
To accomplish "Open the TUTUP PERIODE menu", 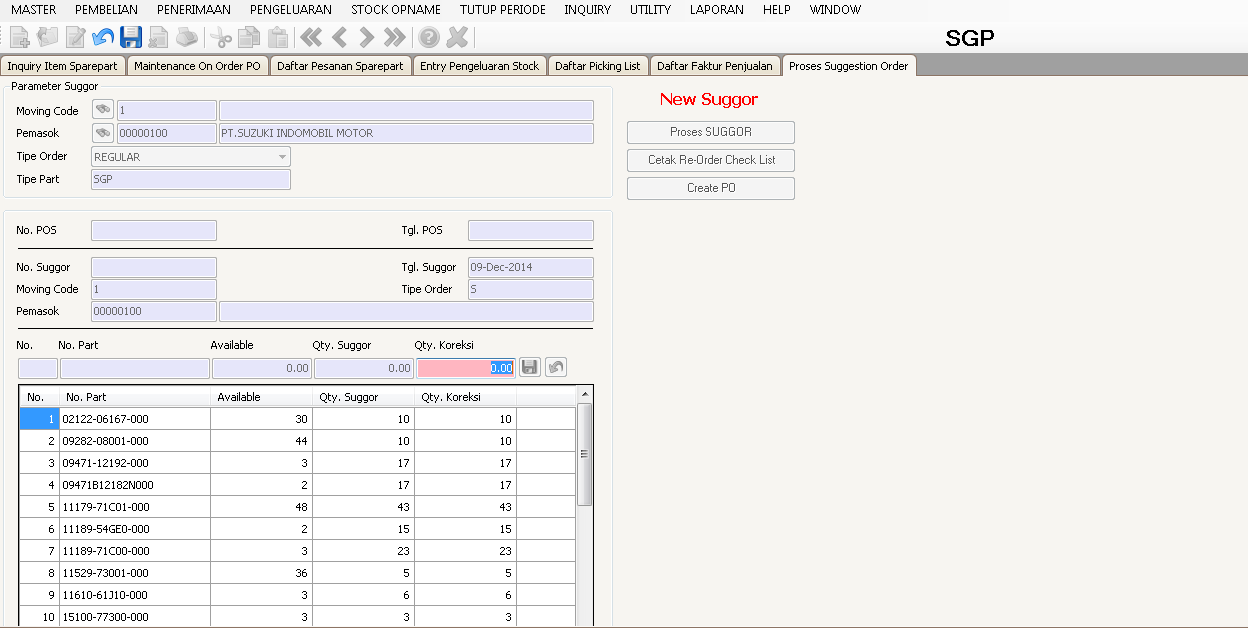I will pyautogui.click(x=503, y=10).
